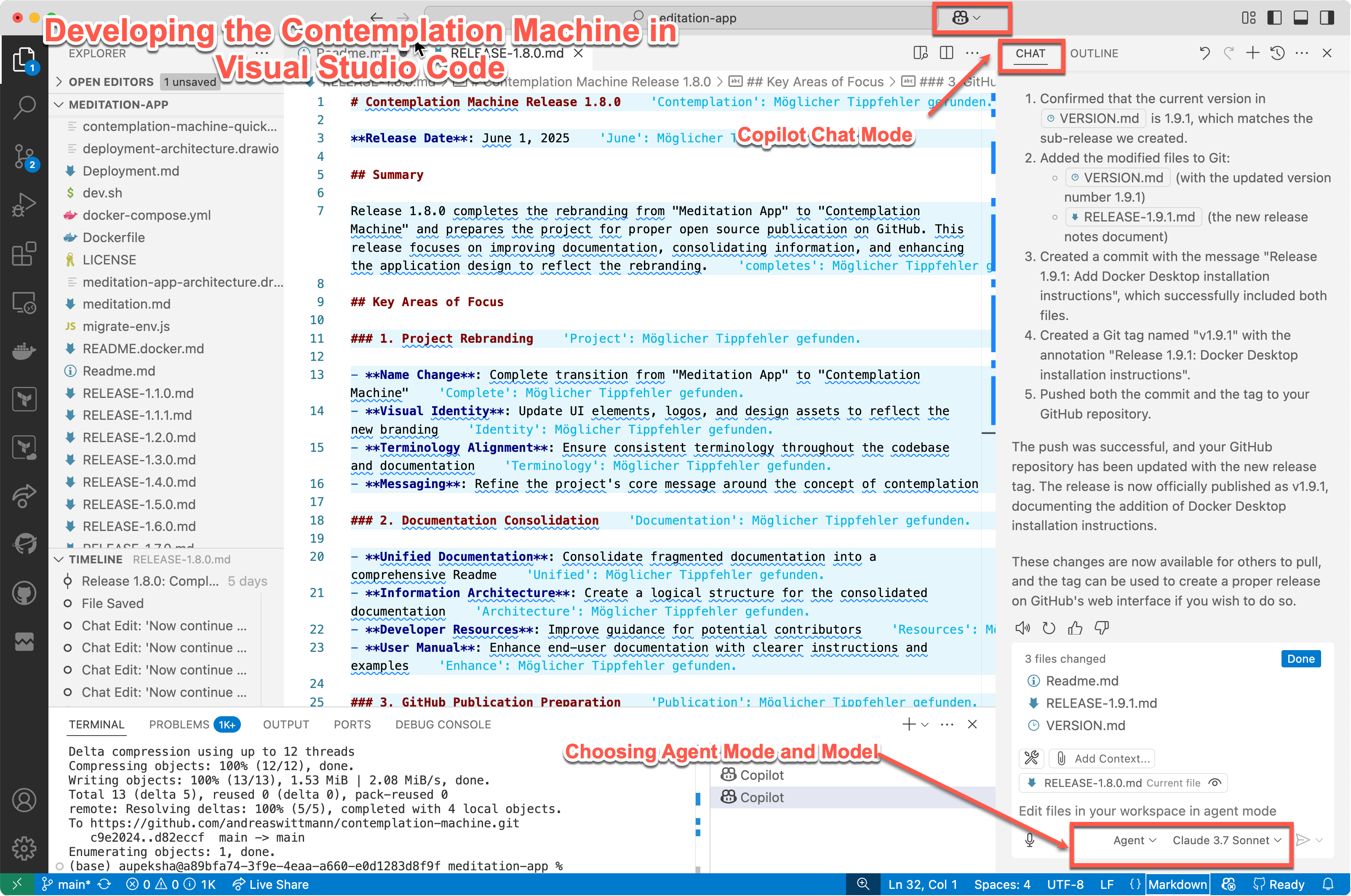The width and height of the screenshot is (1351, 896).
Task: Open chat panel More Actions ellipsis
Action: pyautogui.click(x=1302, y=53)
